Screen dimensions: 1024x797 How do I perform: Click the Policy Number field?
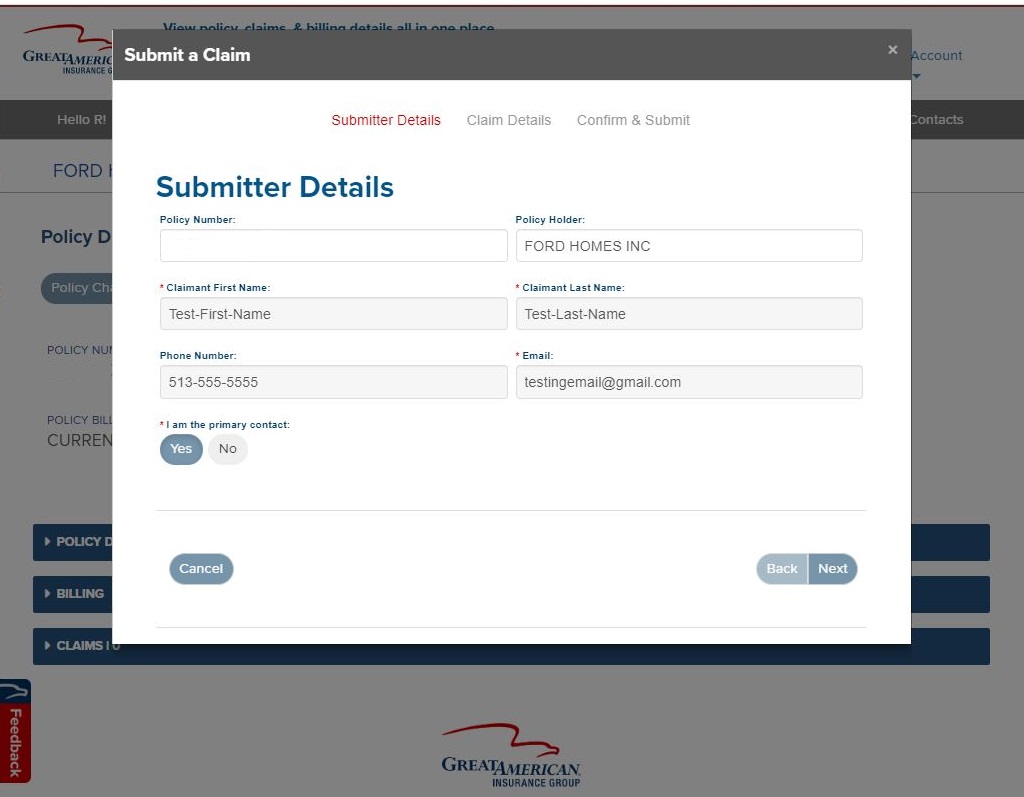pyautogui.click(x=333, y=246)
